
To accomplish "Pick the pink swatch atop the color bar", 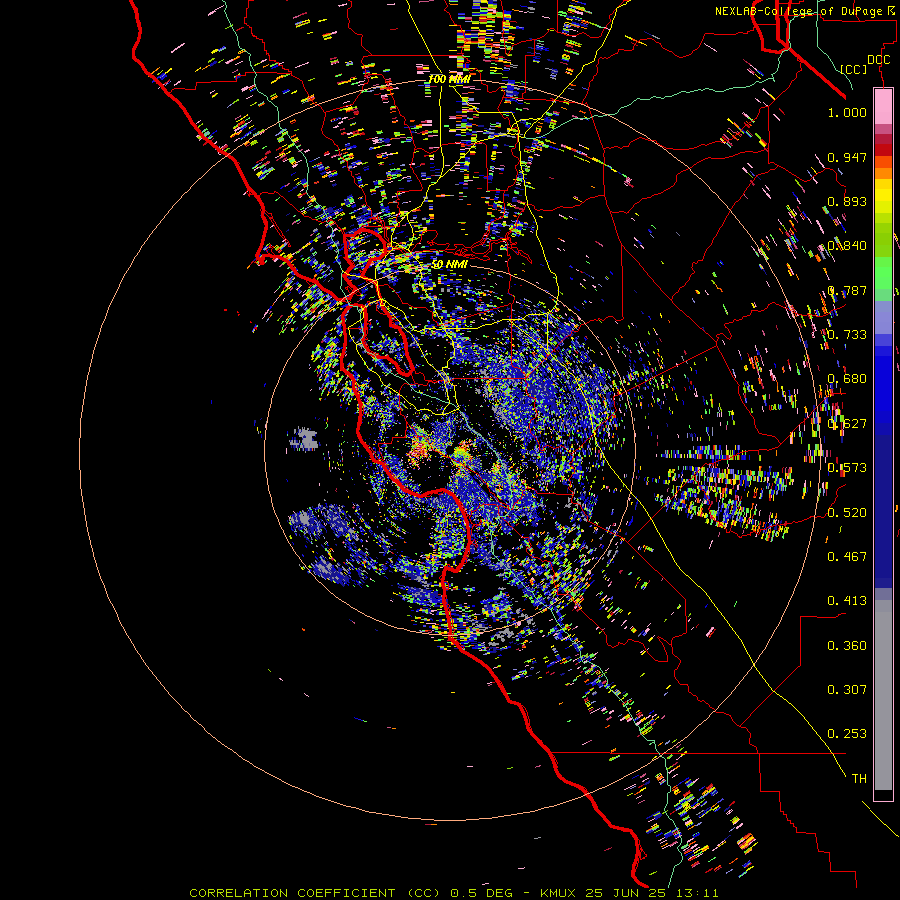I will tap(883, 106).
